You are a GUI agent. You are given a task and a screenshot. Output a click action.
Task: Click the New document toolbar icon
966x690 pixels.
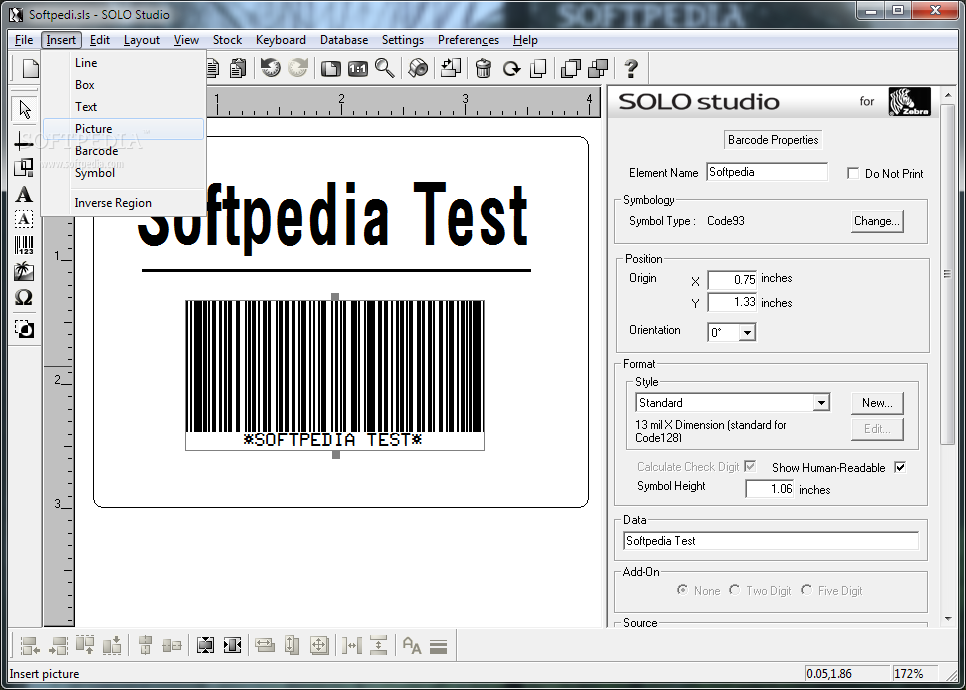(31, 68)
